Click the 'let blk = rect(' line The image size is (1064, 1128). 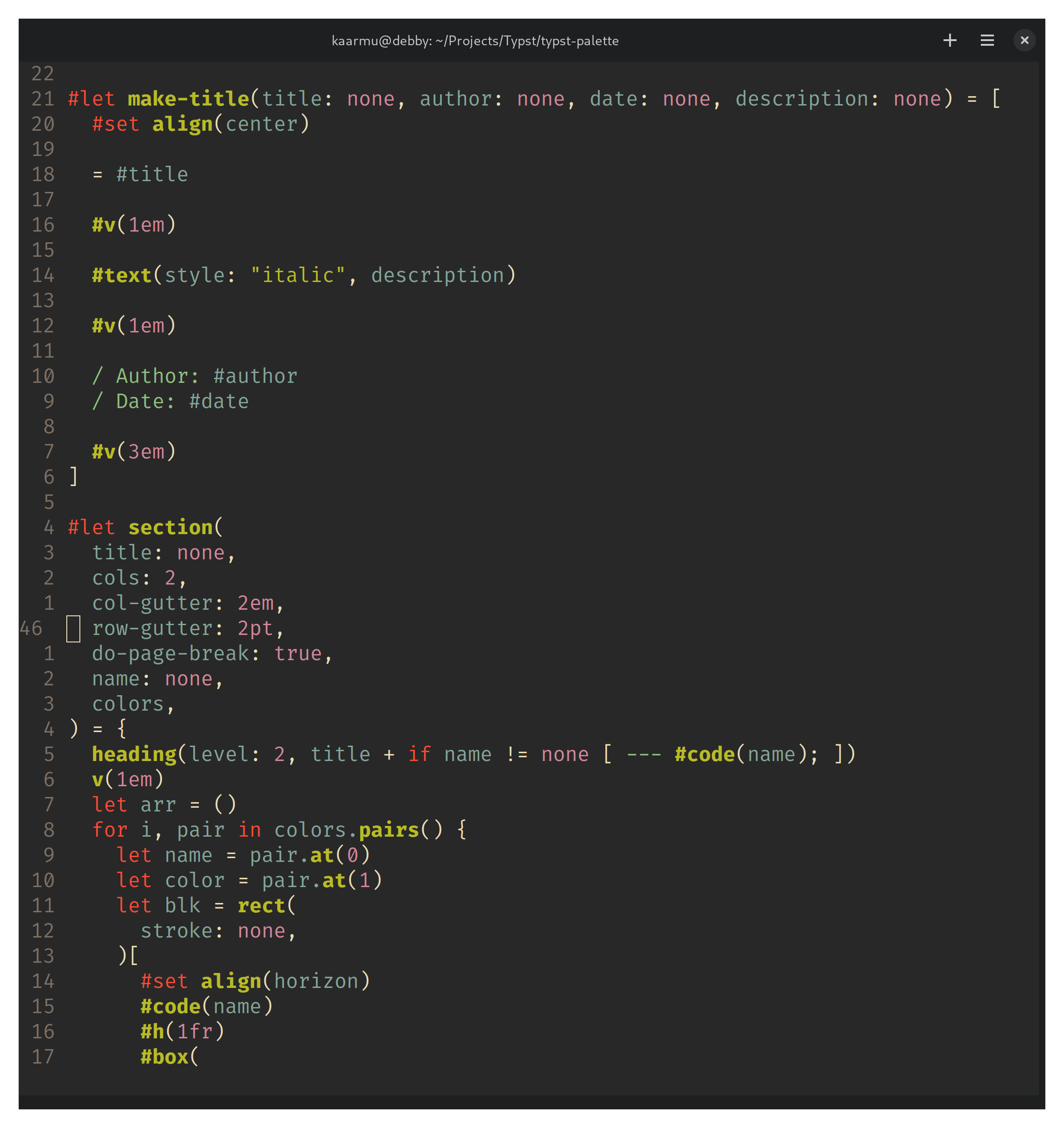[206, 906]
